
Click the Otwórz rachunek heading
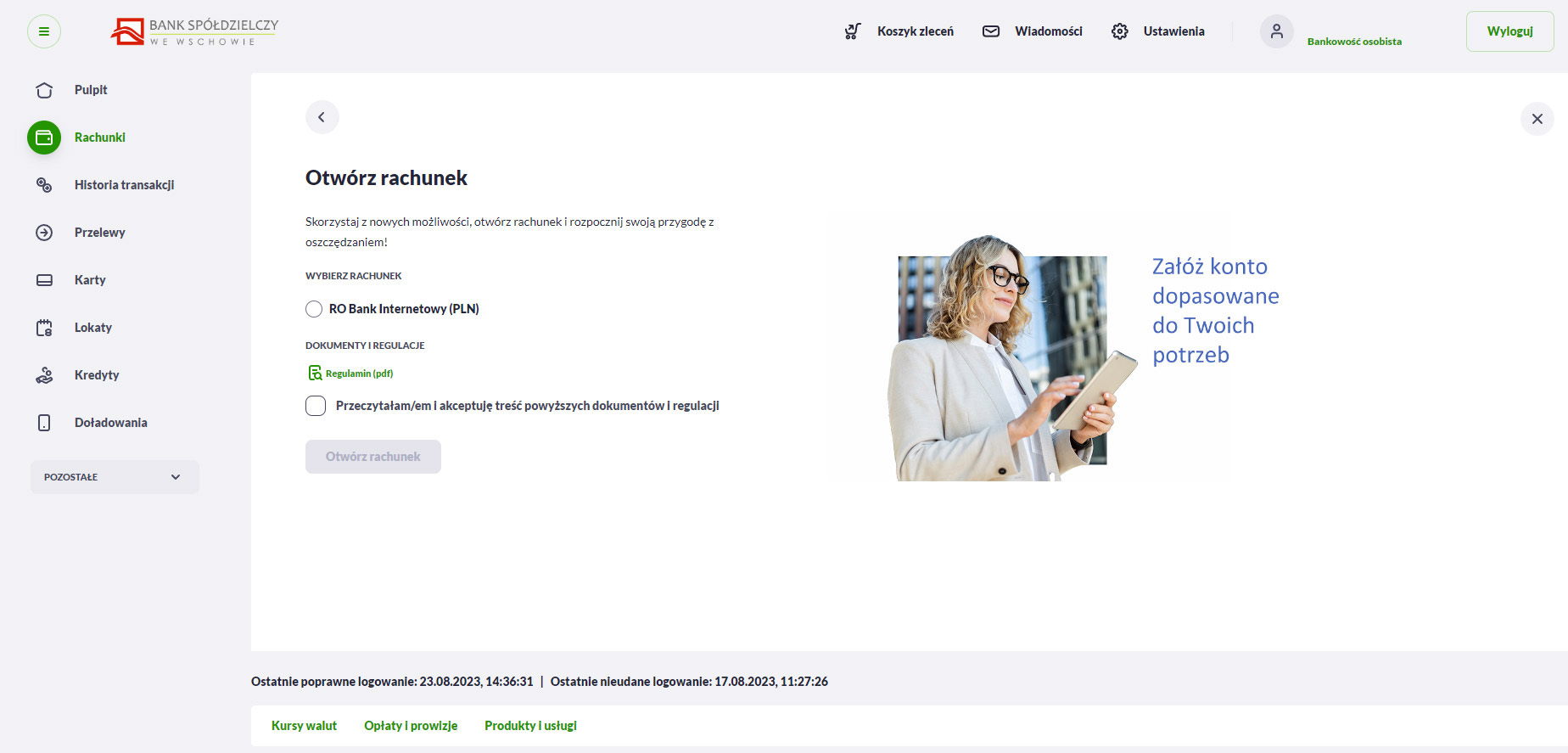[386, 178]
